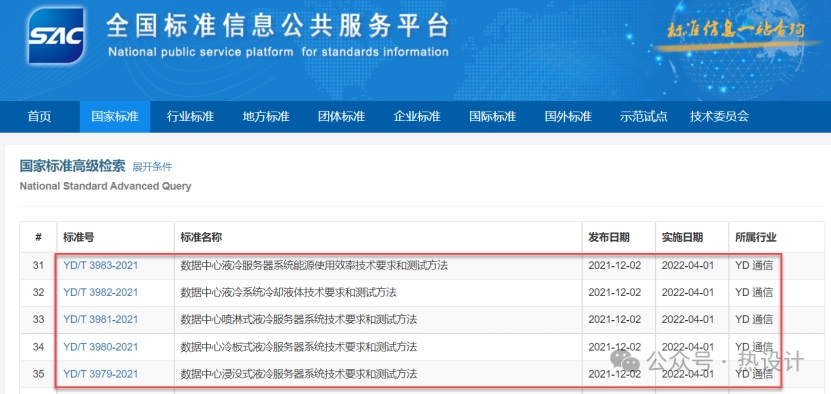Navigate to 国际标准
The height and width of the screenshot is (394, 831).
492,117
